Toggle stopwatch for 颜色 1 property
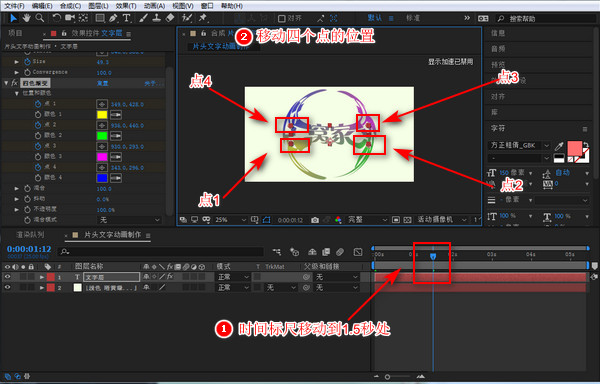This screenshot has width=600, height=384. pyautogui.click(x=38, y=114)
